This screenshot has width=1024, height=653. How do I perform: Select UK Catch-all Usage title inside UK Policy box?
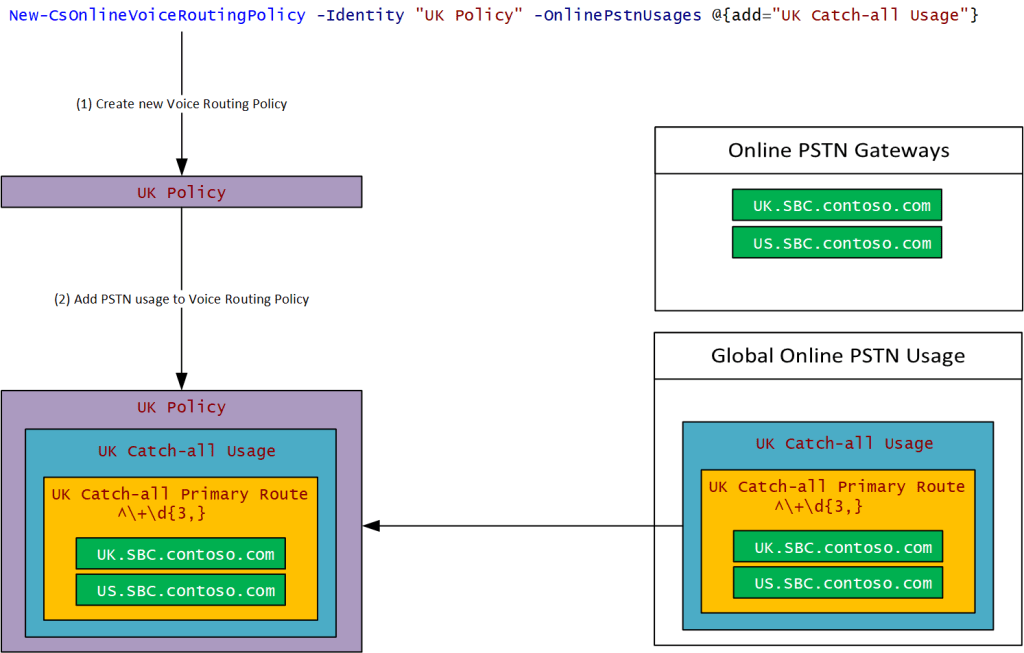(186, 451)
